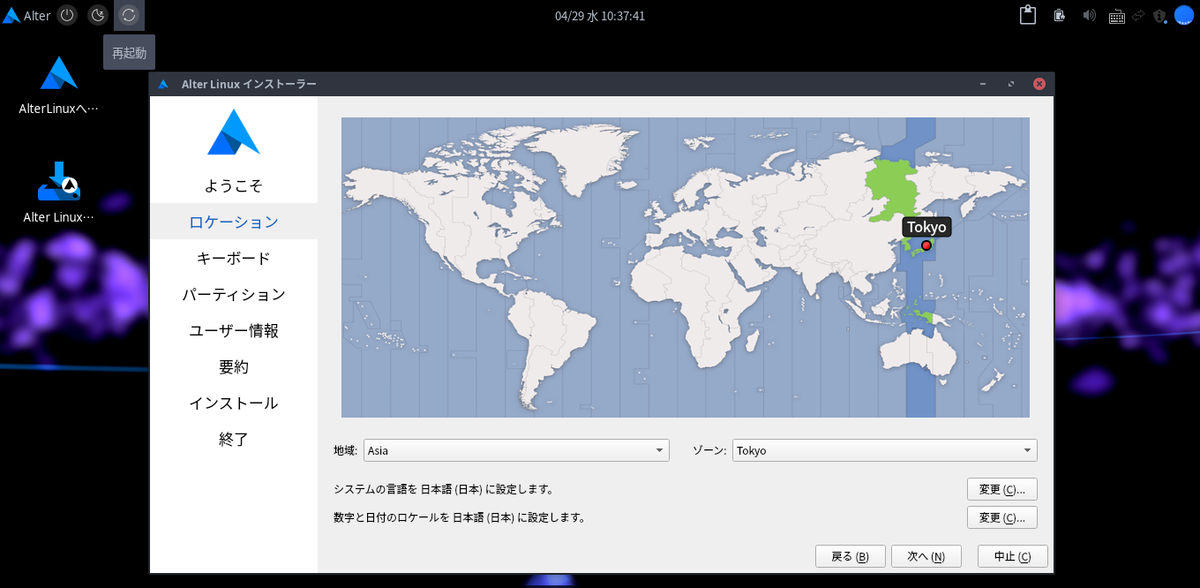This screenshot has width=1200, height=588.
Task: Click the 再起動 tooltip label
Action: (129, 52)
